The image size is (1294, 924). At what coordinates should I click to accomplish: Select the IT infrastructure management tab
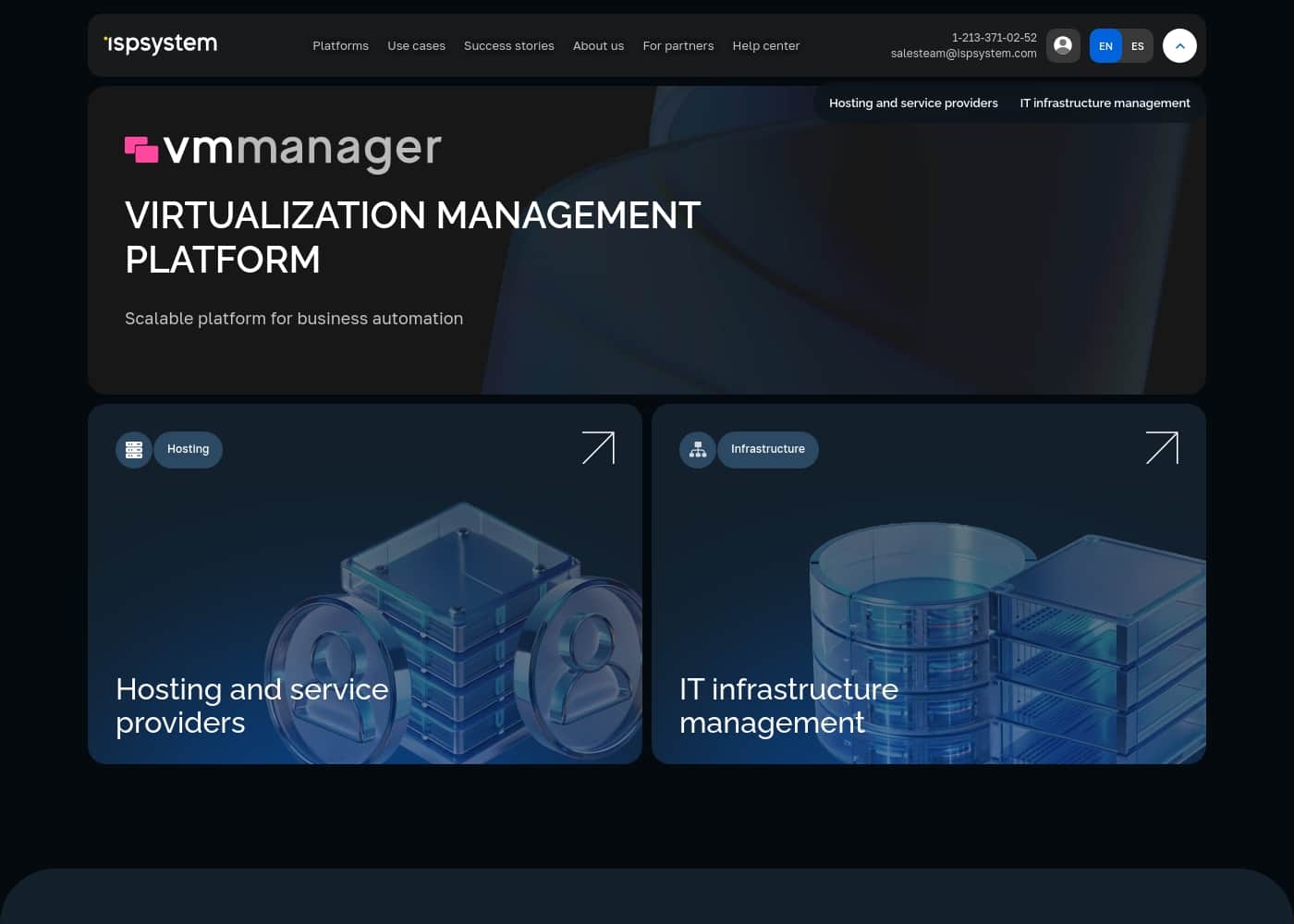pyautogui.click(x=1105, y=103)
